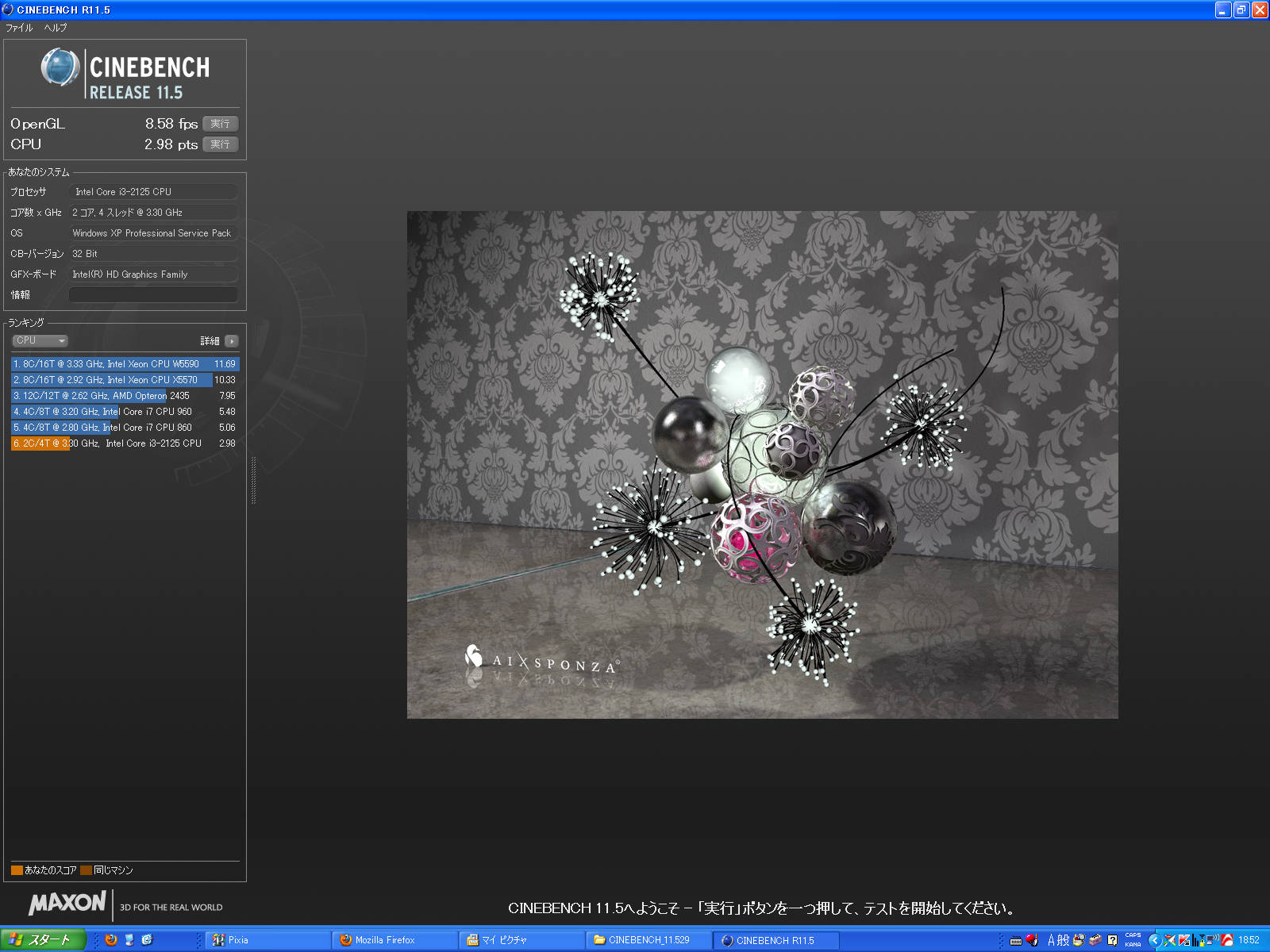Expand hidden tray icons arrow
Image resolution: width=1270 pixels, height=952 pixels.
1155,940
